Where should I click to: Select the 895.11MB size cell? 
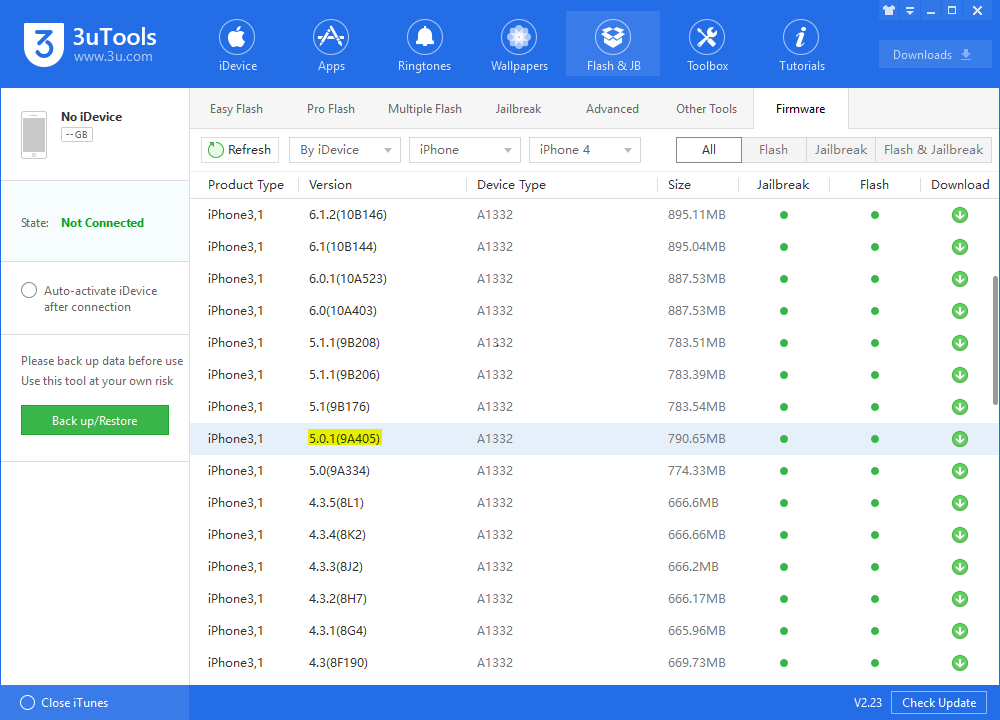[x=696, y=215]
